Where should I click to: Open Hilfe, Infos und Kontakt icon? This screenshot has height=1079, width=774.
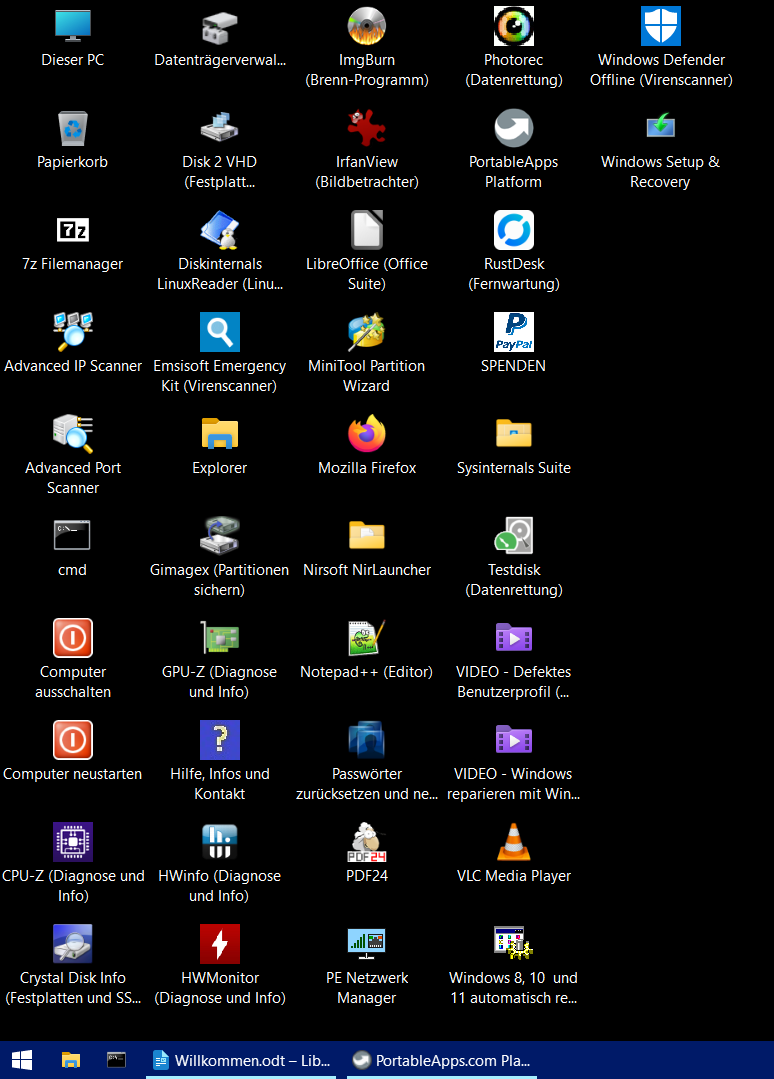click(x=219, y=739)
